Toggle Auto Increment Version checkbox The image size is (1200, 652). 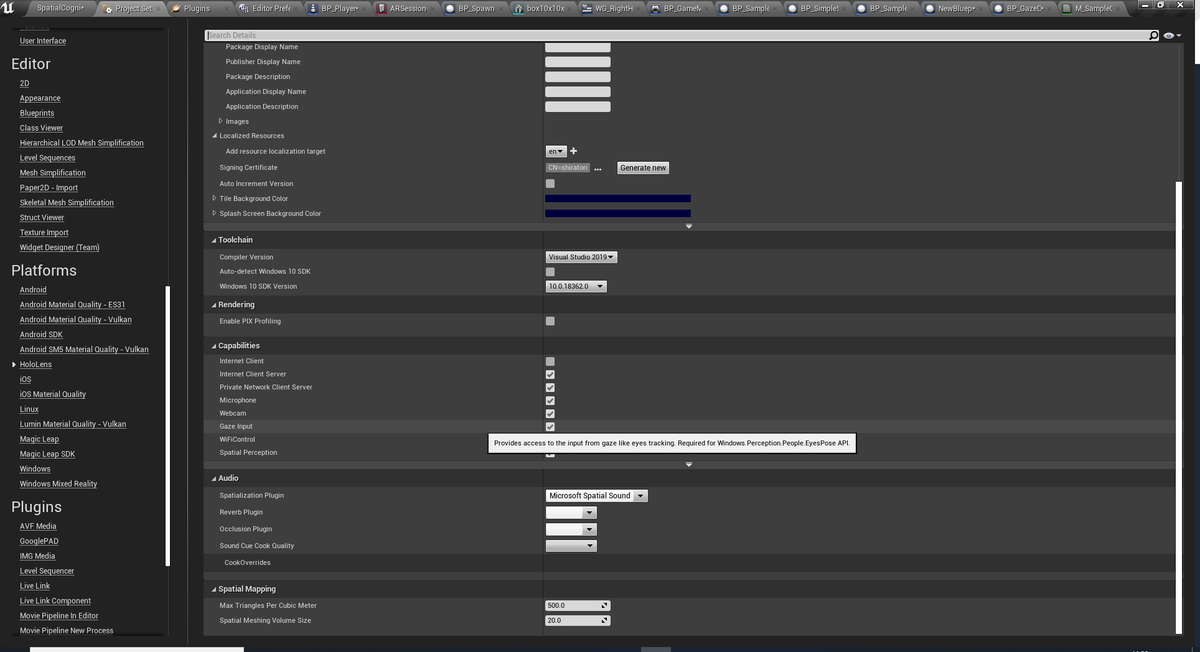pos(550,184)
